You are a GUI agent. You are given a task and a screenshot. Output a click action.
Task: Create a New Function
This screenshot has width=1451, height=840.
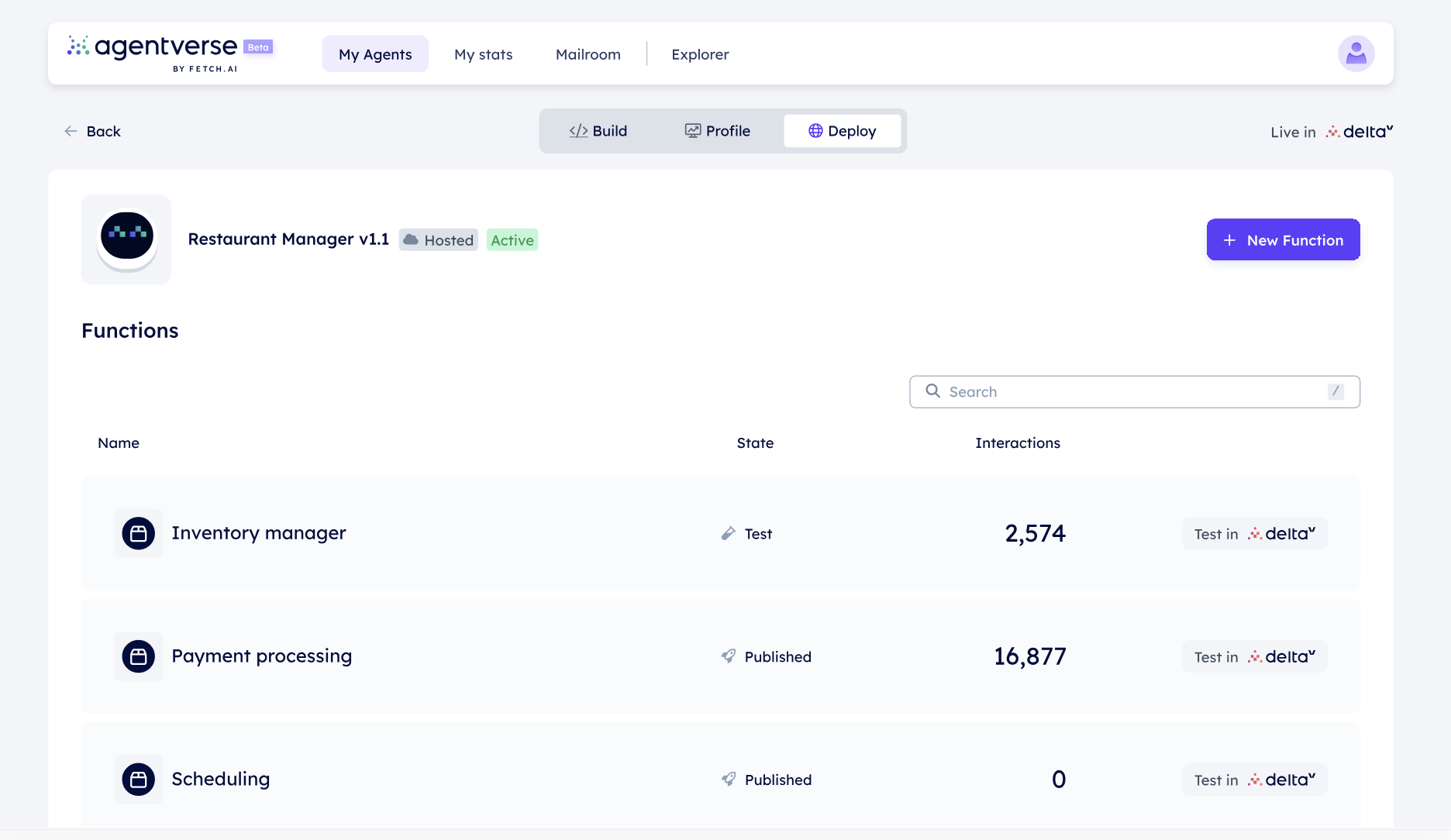[1283, 239]
